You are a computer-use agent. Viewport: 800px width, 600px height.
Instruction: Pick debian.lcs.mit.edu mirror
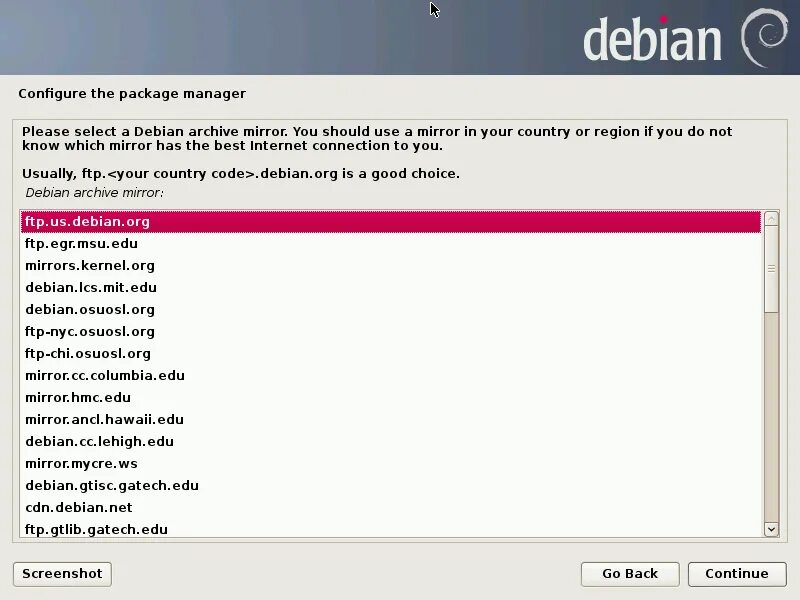(x=391, y=288)
